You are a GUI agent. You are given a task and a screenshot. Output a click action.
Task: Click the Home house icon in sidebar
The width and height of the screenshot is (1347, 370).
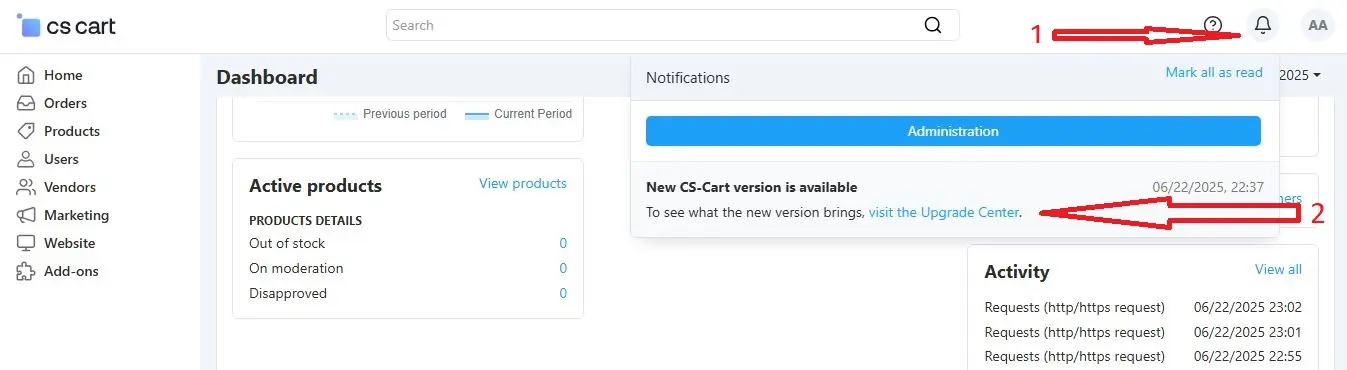[x=26, y=75]
